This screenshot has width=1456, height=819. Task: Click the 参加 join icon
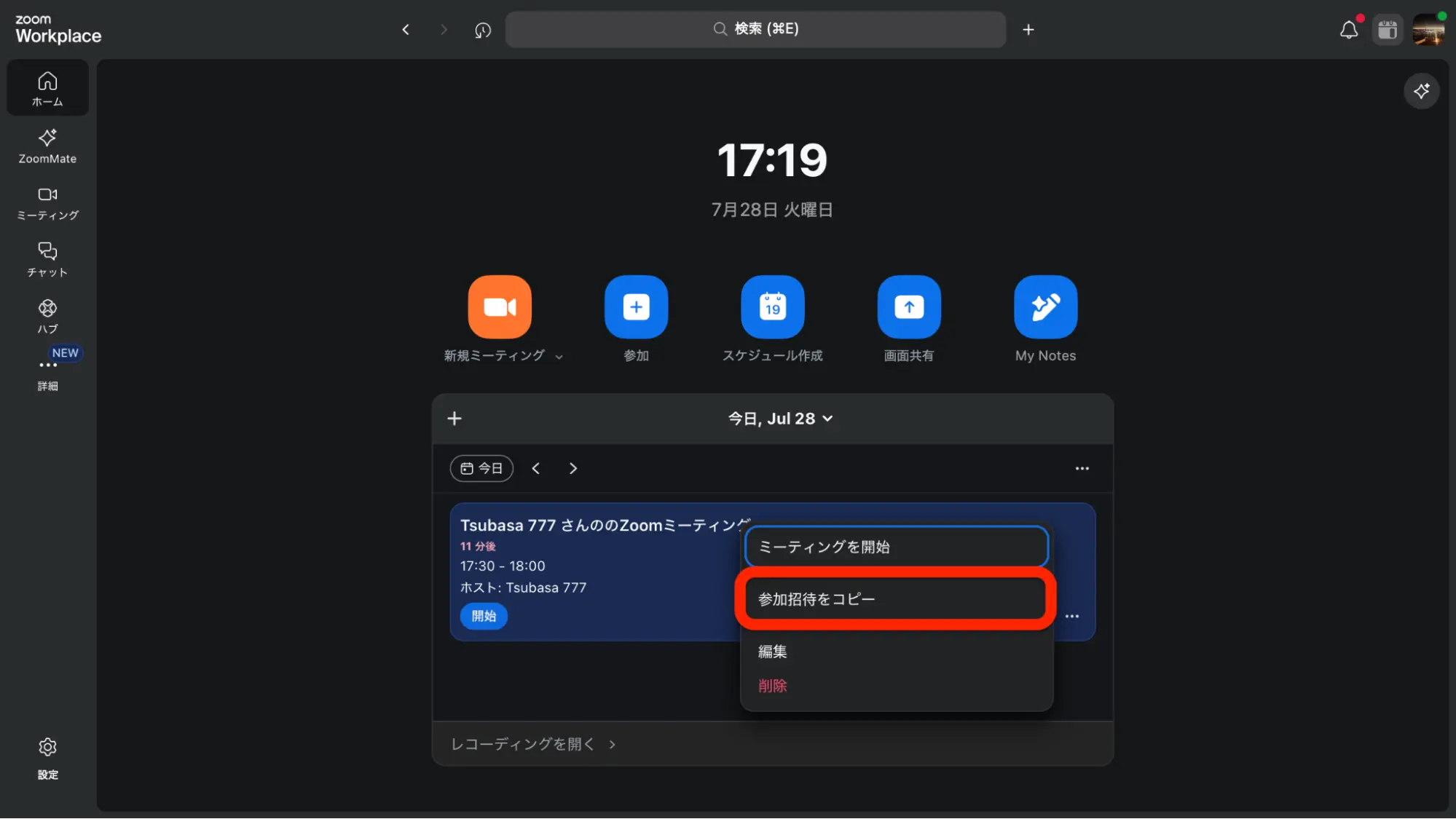point(636,306)
